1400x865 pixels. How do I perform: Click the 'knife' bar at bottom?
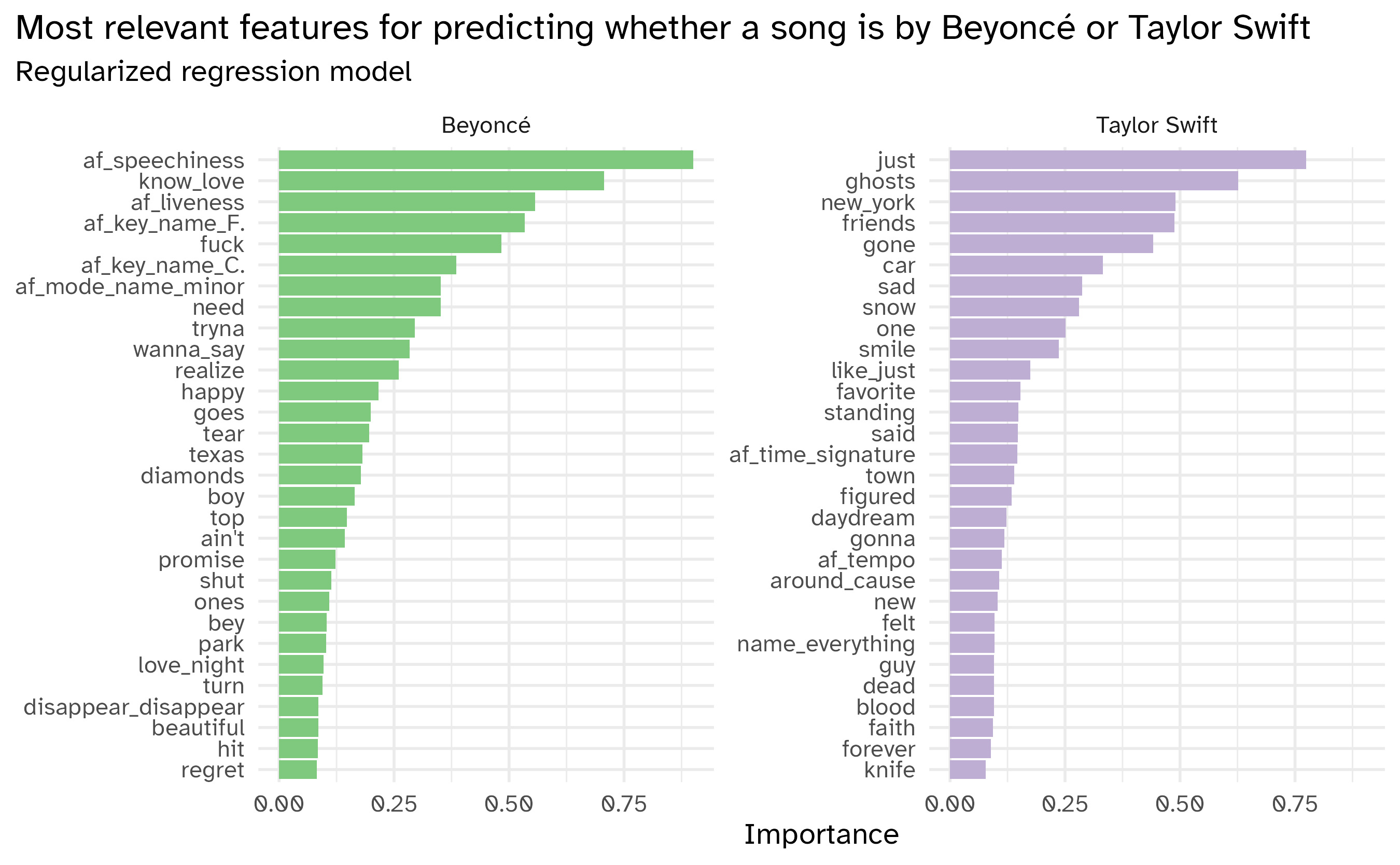tap(967, 770)
